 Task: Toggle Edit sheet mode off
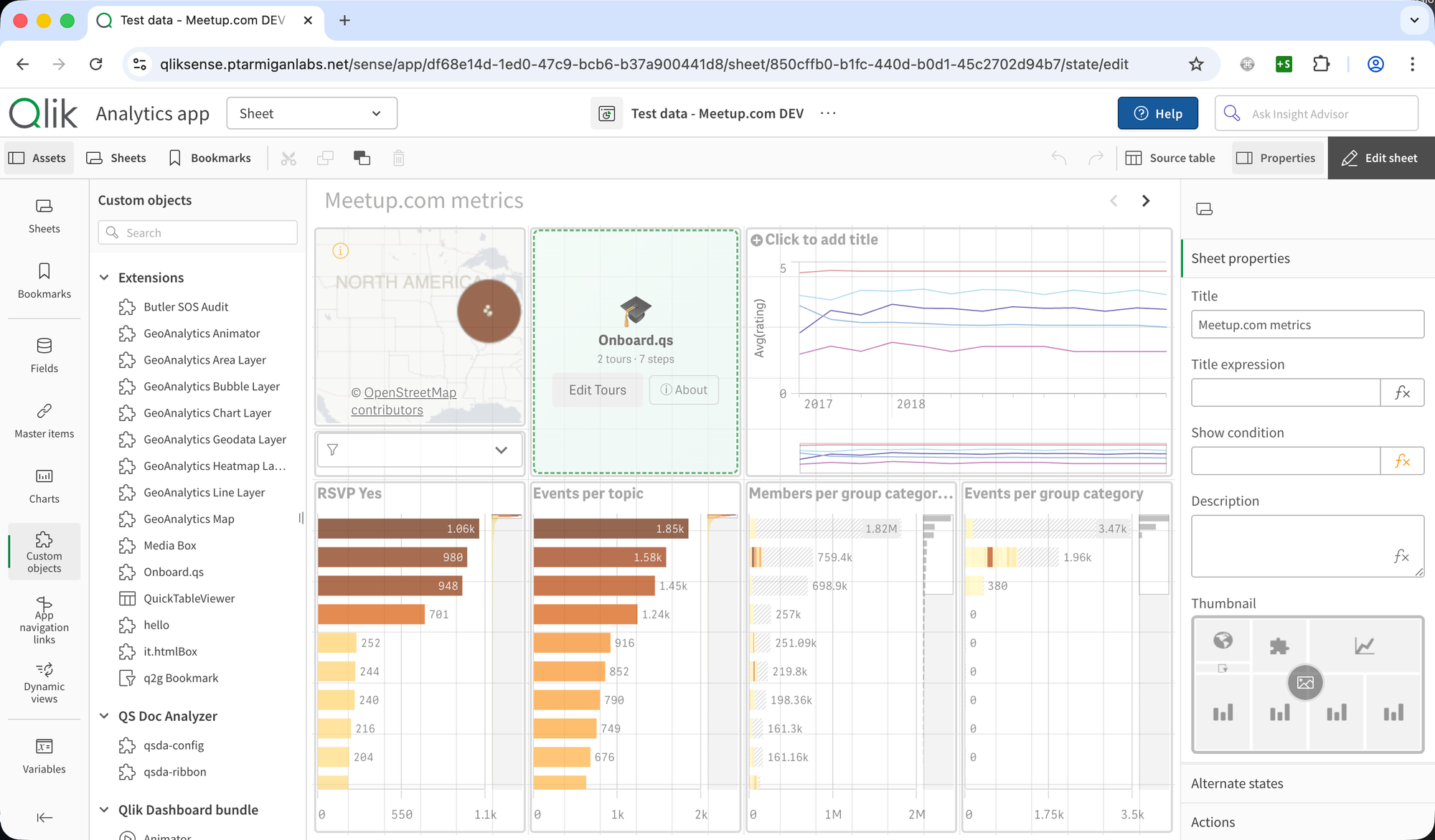click(x=1380, y=158)
